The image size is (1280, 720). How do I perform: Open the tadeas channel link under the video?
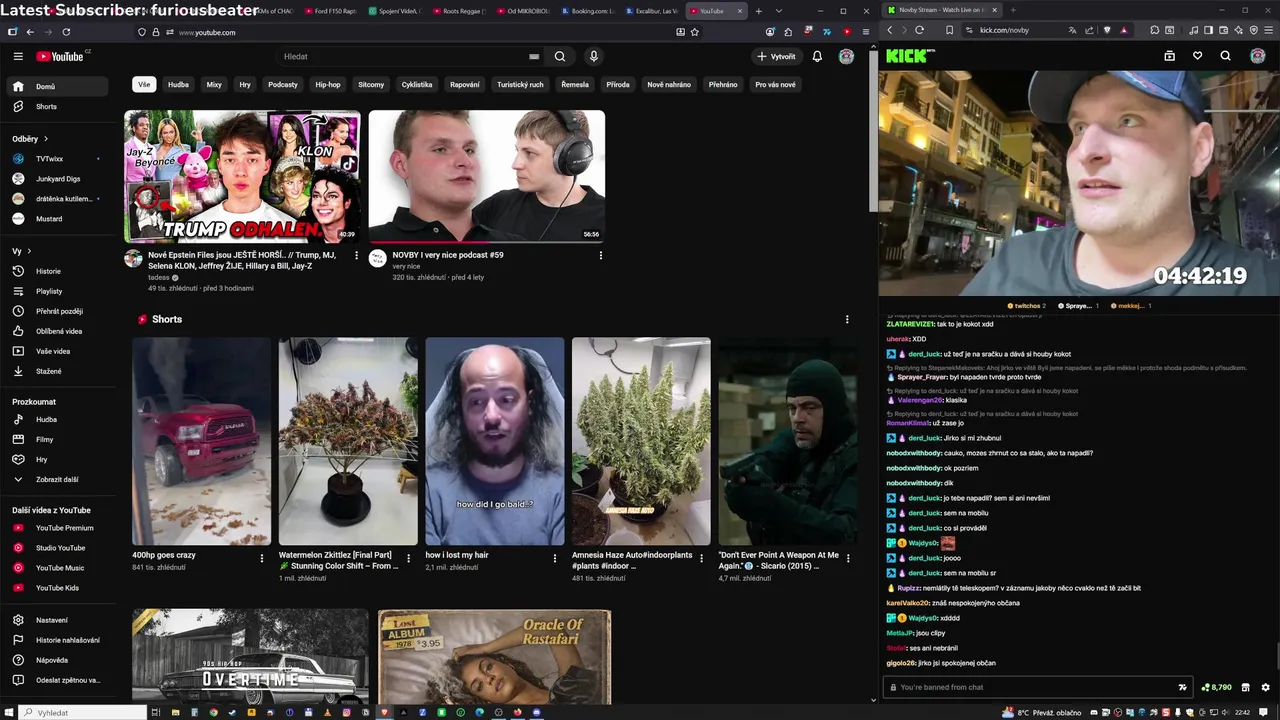pyautogui.click(x=159, y=277)
